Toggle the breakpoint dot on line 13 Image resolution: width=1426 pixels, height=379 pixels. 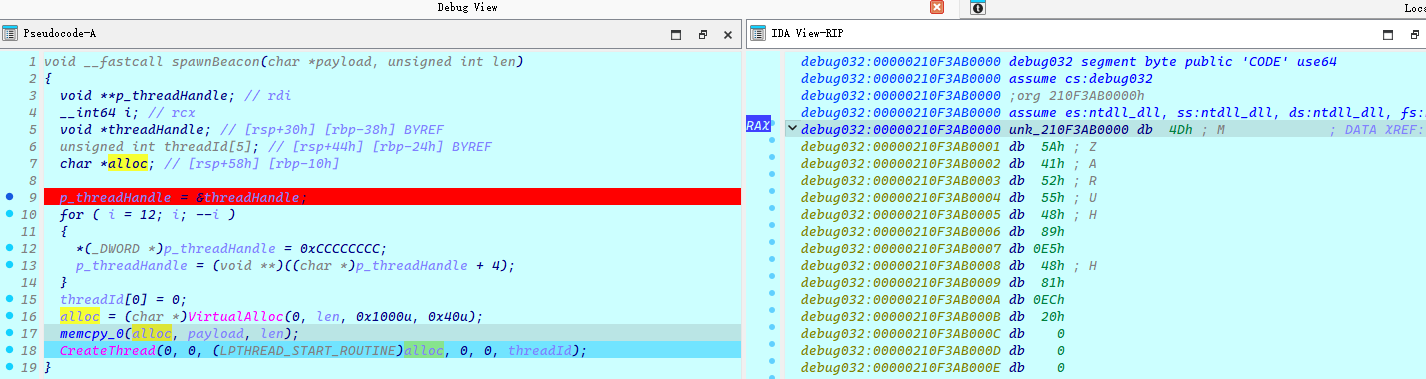(x=9, y=265)
